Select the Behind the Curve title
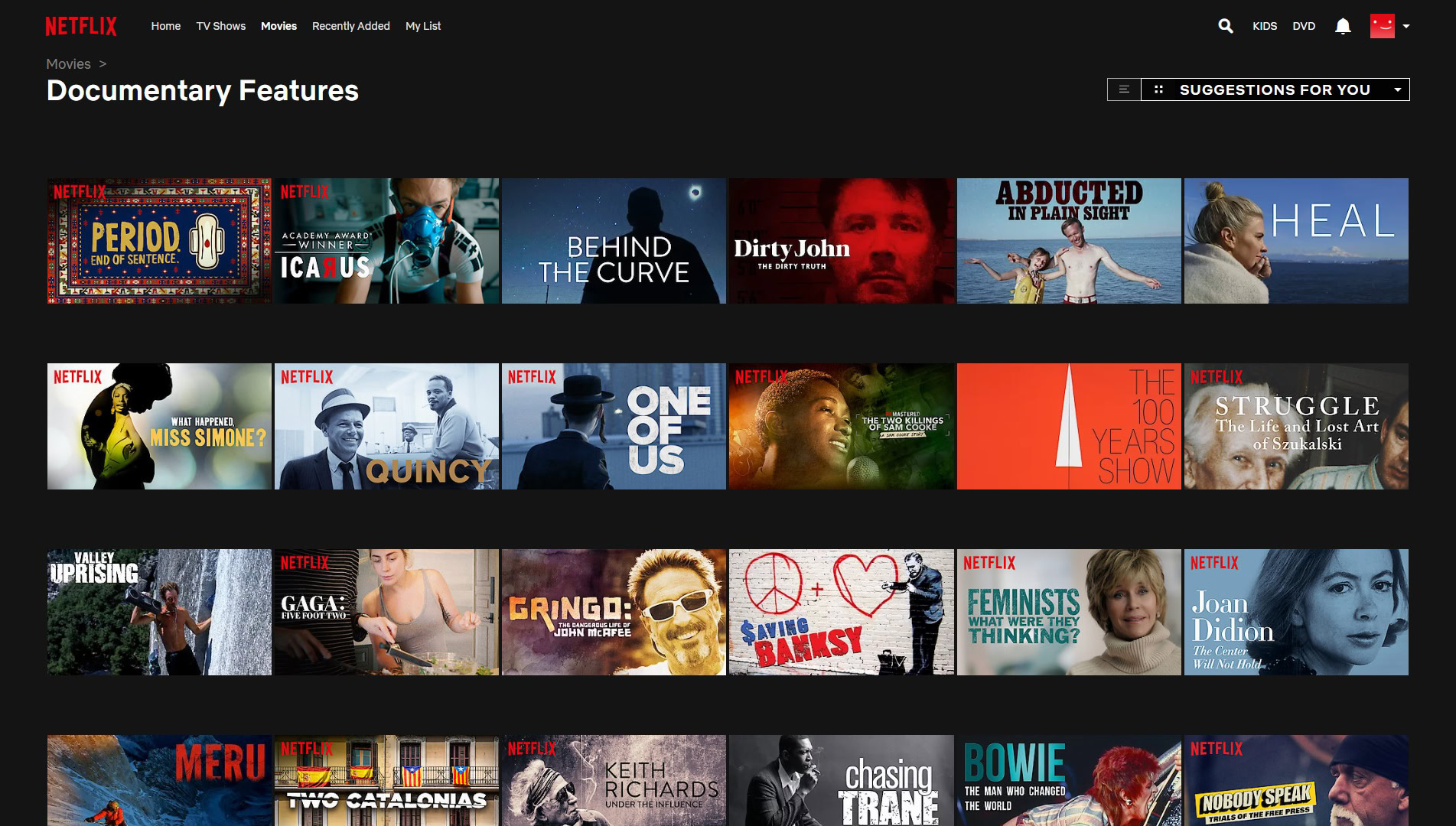This screenshot has width=1456, height=826. (x=614, y=241)
